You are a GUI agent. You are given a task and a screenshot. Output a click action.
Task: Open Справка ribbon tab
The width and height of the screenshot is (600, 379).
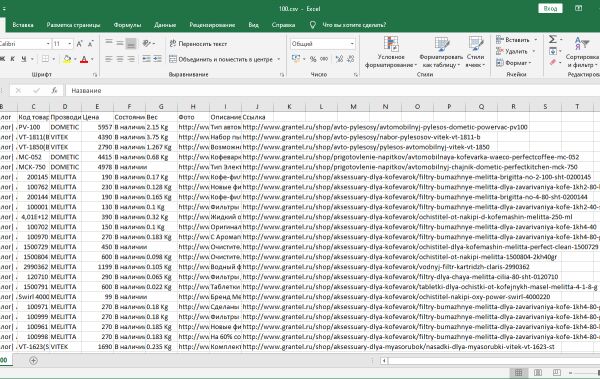(283, 25)
